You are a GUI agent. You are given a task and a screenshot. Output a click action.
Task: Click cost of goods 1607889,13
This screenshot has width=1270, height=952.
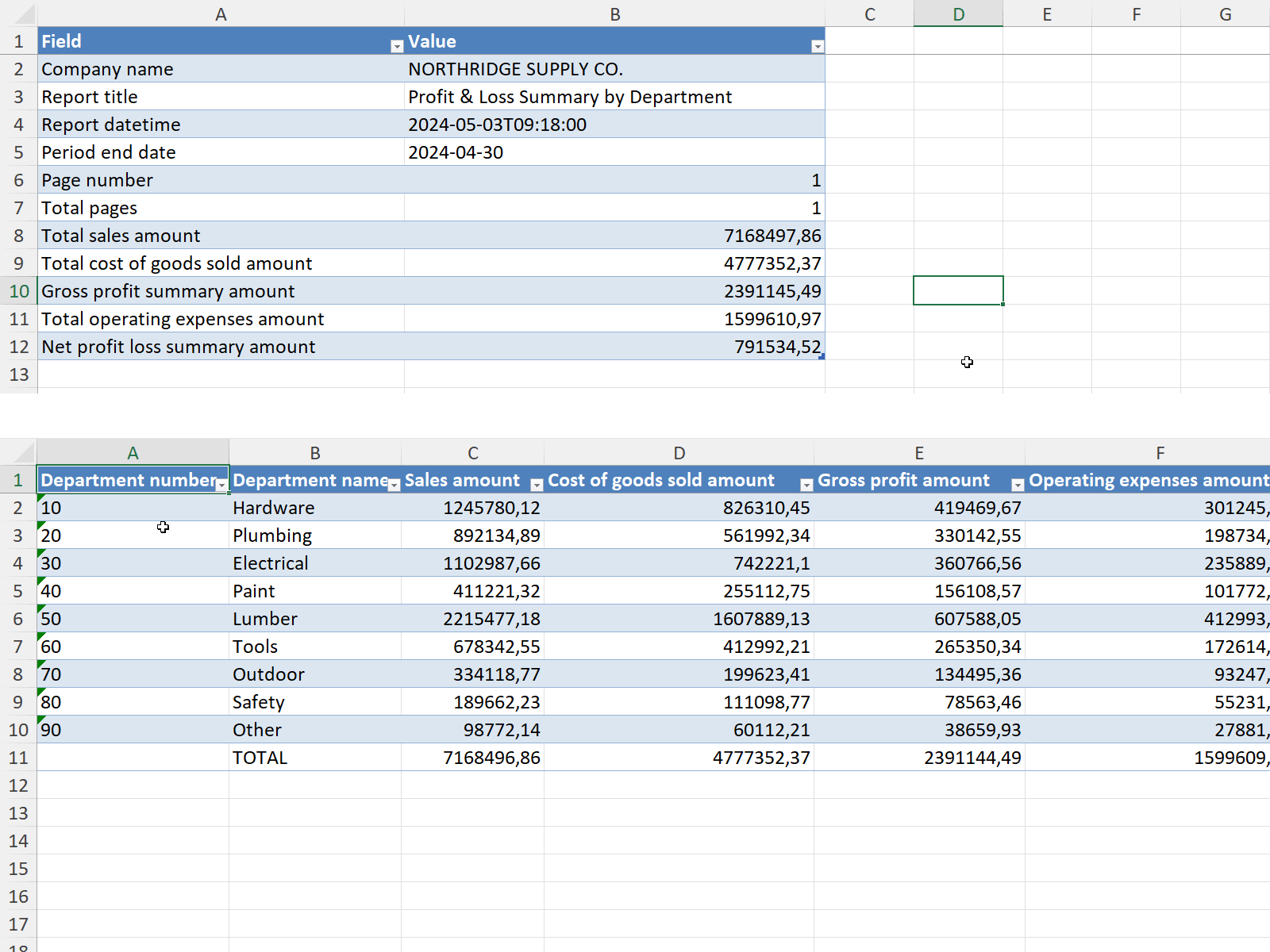coord(679,619)
